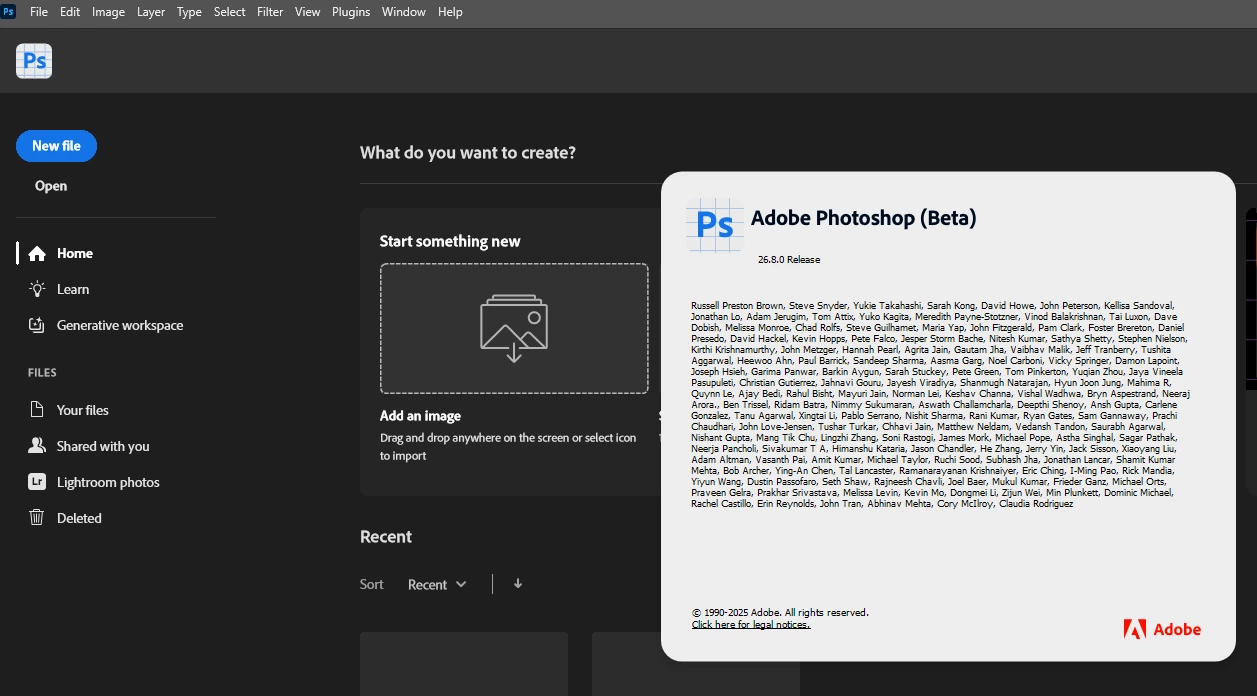Click the Adobe logo in the About dialog
The width and height of the screenshot is (1257, 696).
point(1162,629)
